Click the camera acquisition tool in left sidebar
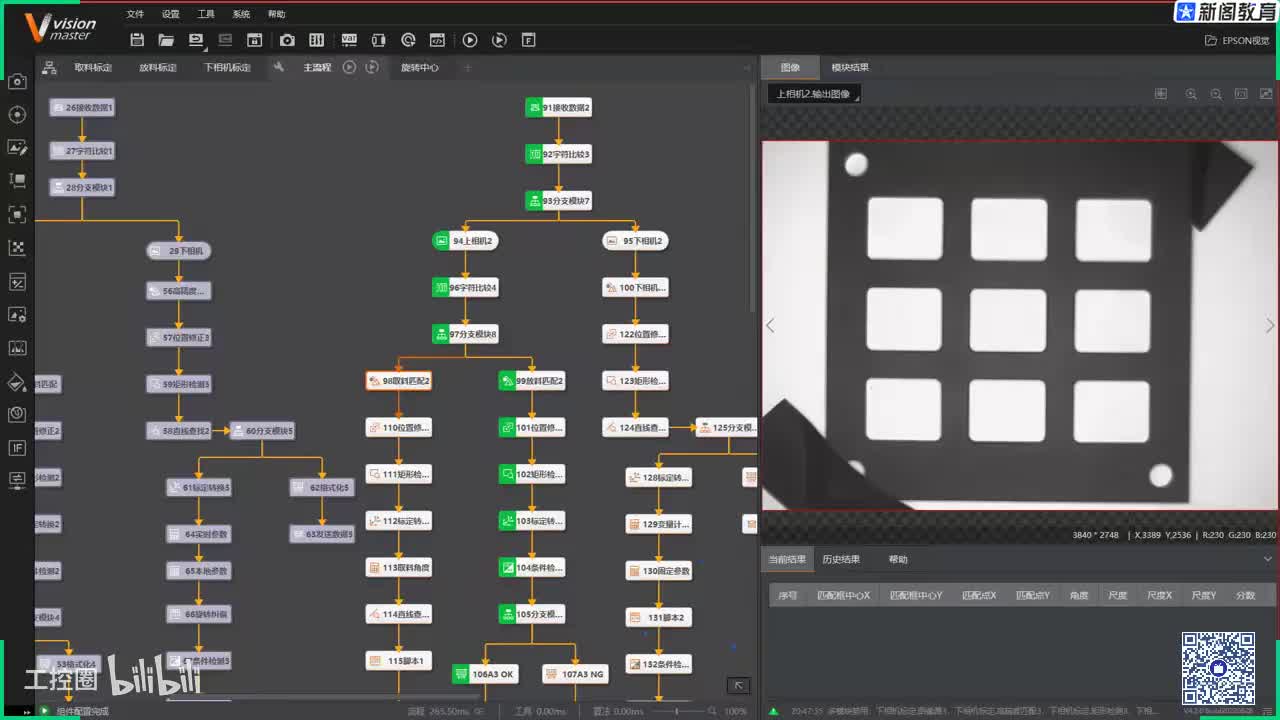This screenshot has height=720, width=1280. point(17,81)
